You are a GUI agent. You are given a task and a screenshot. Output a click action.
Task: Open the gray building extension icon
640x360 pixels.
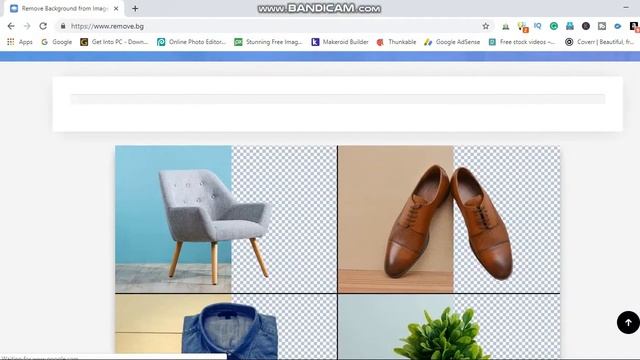point(506,27)
